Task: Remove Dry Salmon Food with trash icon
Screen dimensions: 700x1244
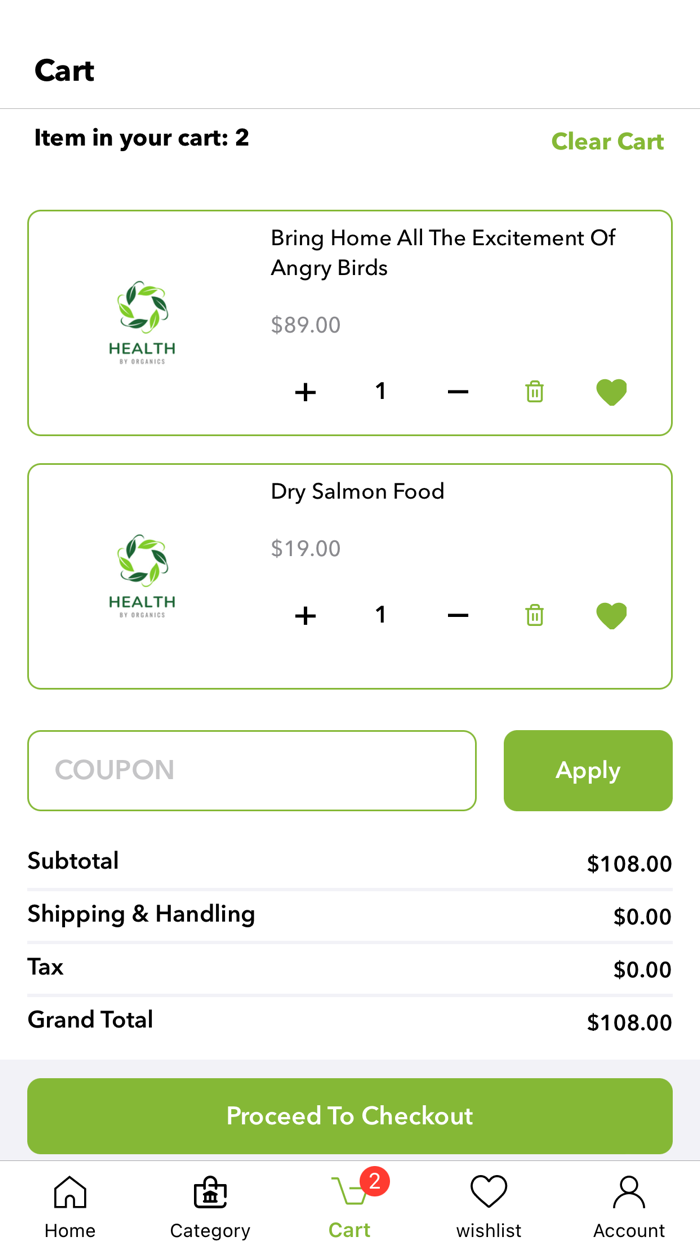Action: tap(534, 615)
